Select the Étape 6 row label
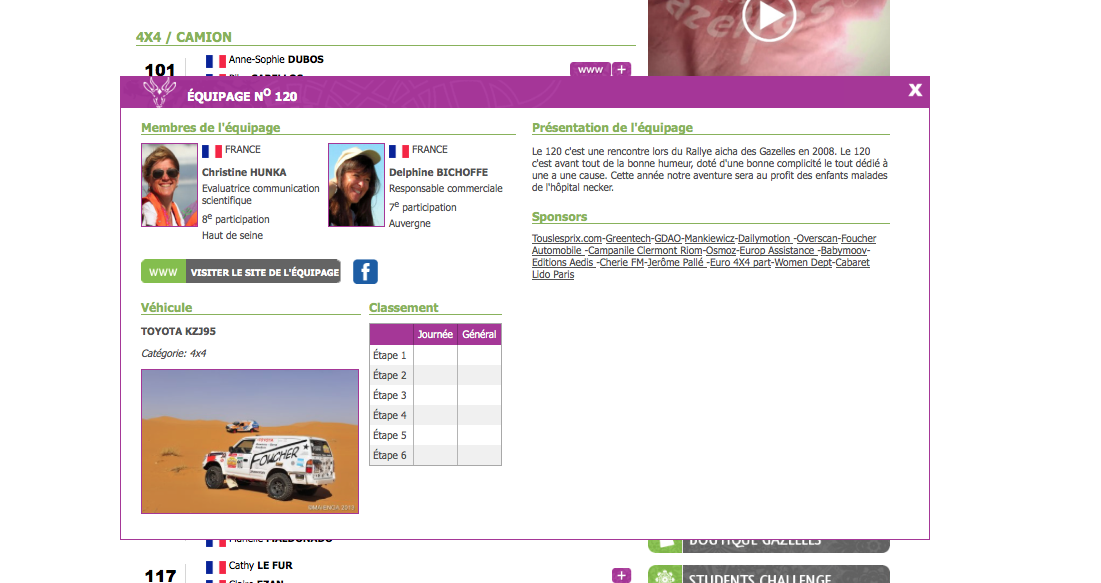The width and height of the screenshot is (1101, 583). pyautogui.click(x=390, y=455)
